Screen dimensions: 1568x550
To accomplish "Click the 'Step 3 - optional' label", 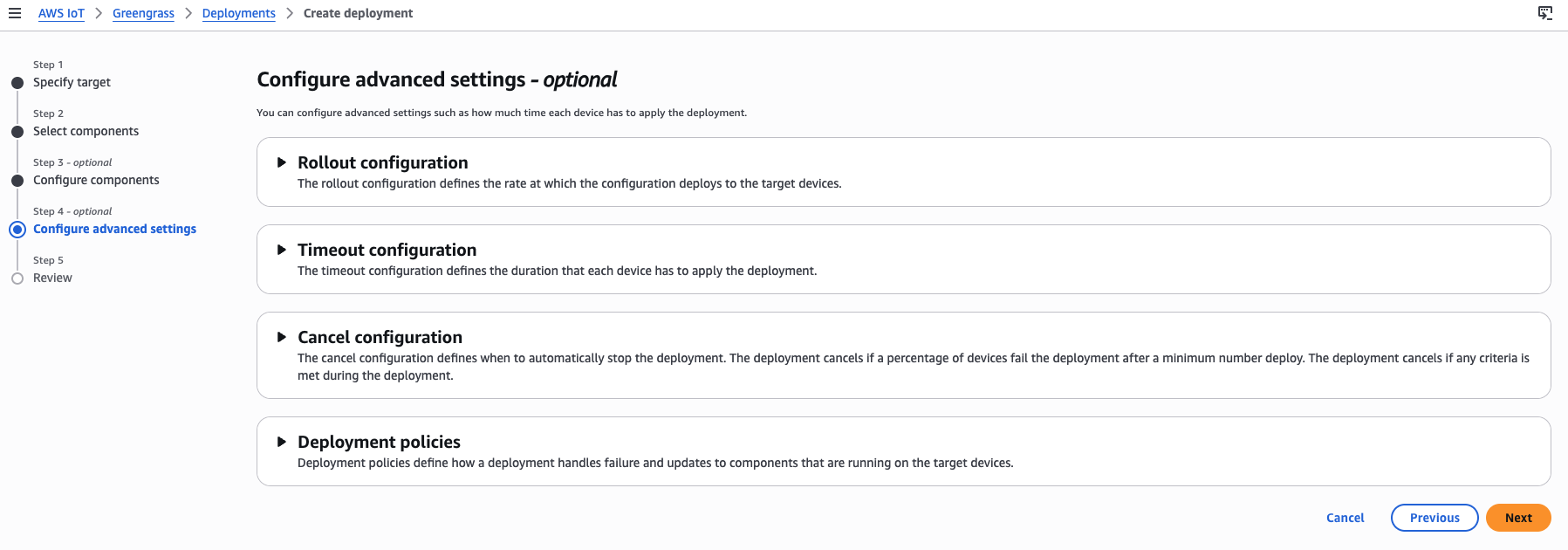I will [72, 162].
